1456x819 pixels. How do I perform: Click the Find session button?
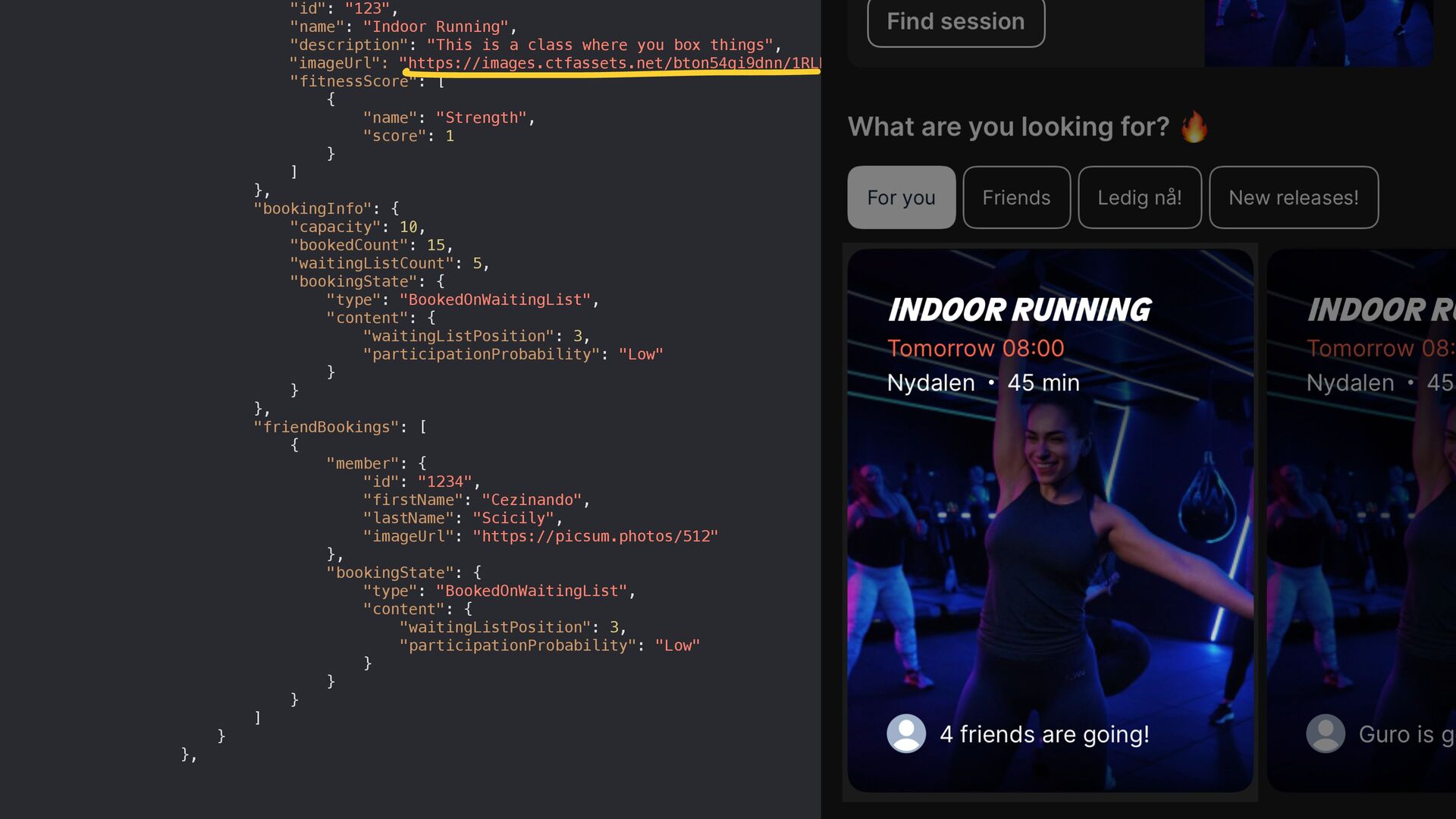coord(955,22)
